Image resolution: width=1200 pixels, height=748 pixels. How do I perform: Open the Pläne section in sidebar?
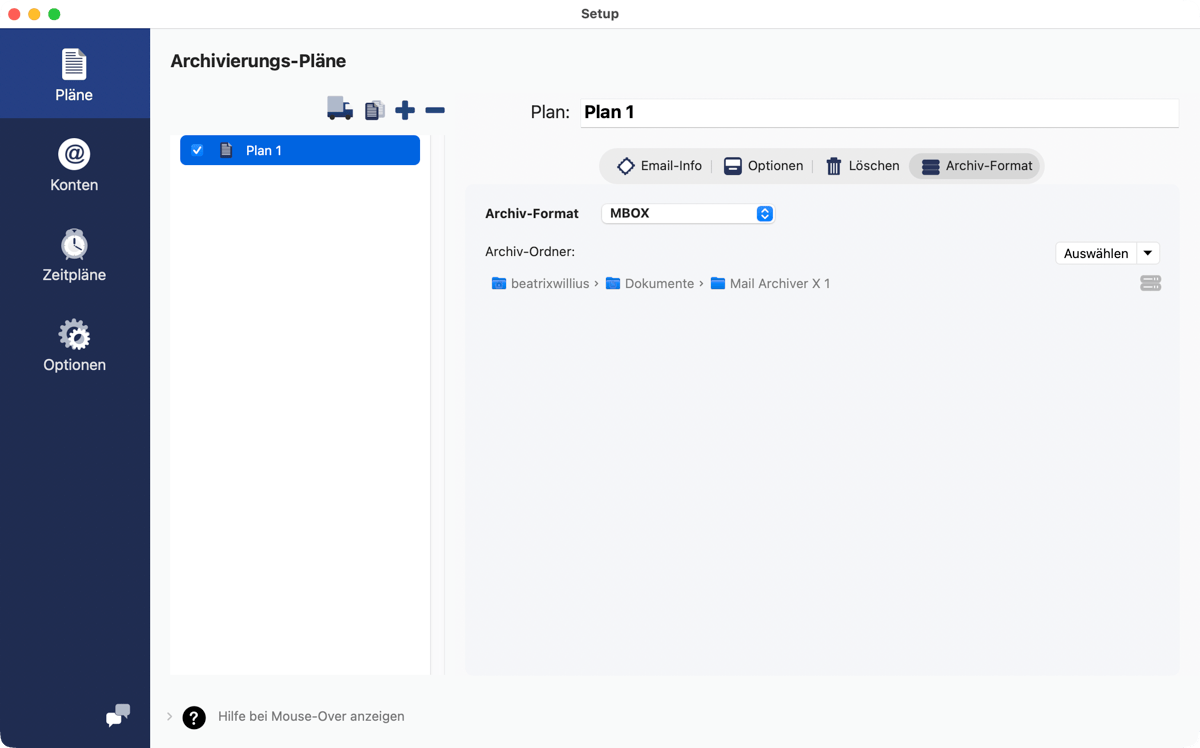(x=74, y=75)
